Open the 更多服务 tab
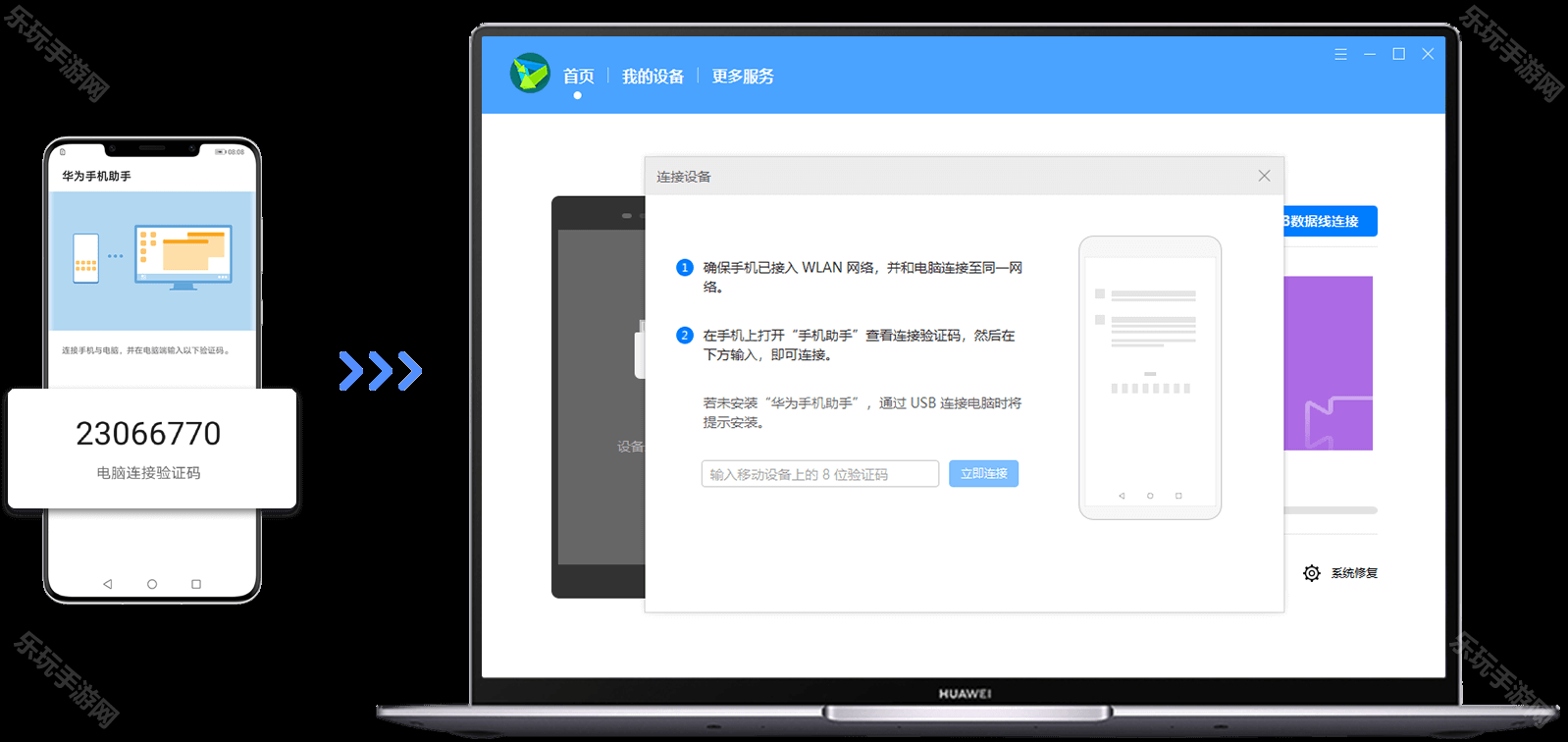The image size is (1568, 742). pyautogui.click(x=743, y=76)
